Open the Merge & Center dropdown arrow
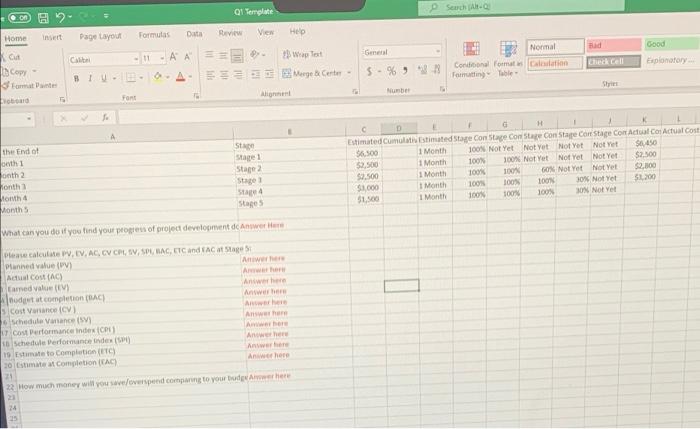Screen dimensions: 700x429 (349, 72)
